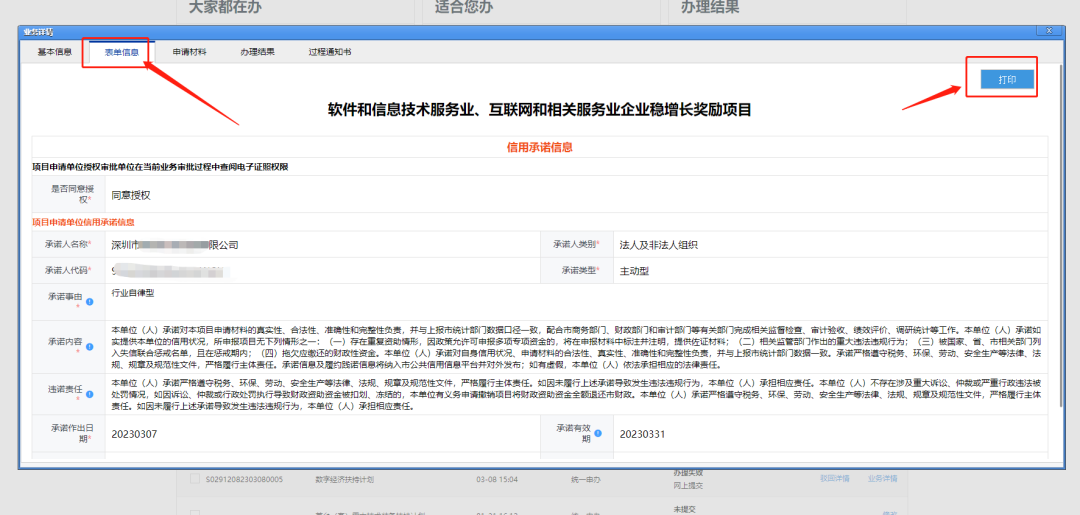Click the 承诺人类别 field label

point(577,244)
